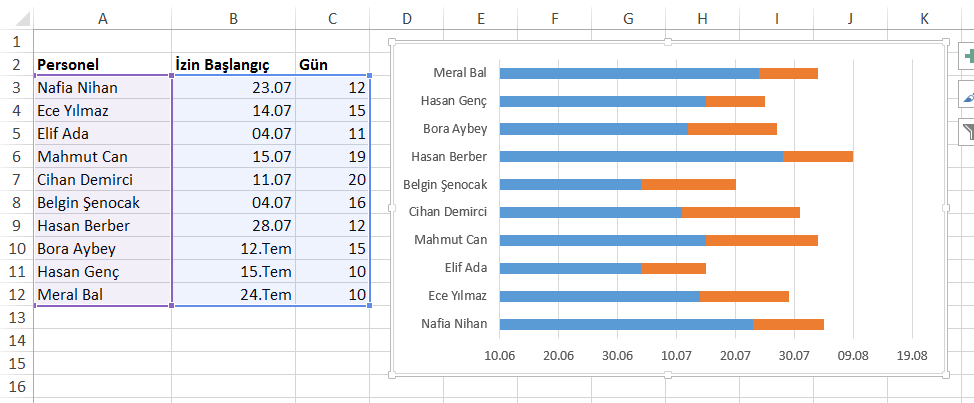Screen dimensions: 974x403
Task: Click the Gün value 20 cell
Action: click(333, 180)
